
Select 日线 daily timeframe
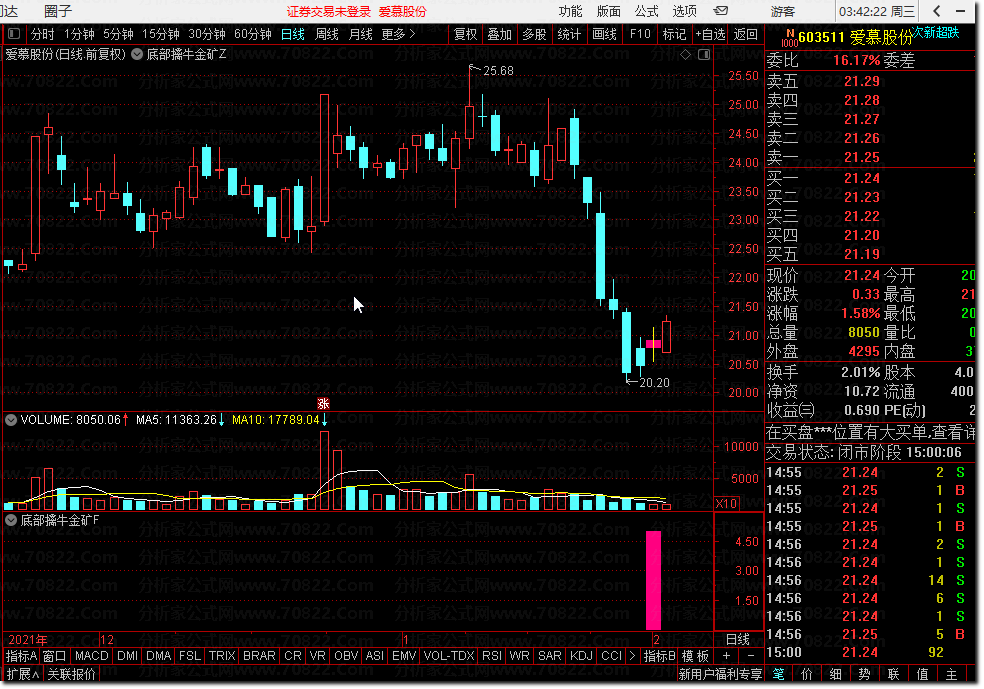292,34
